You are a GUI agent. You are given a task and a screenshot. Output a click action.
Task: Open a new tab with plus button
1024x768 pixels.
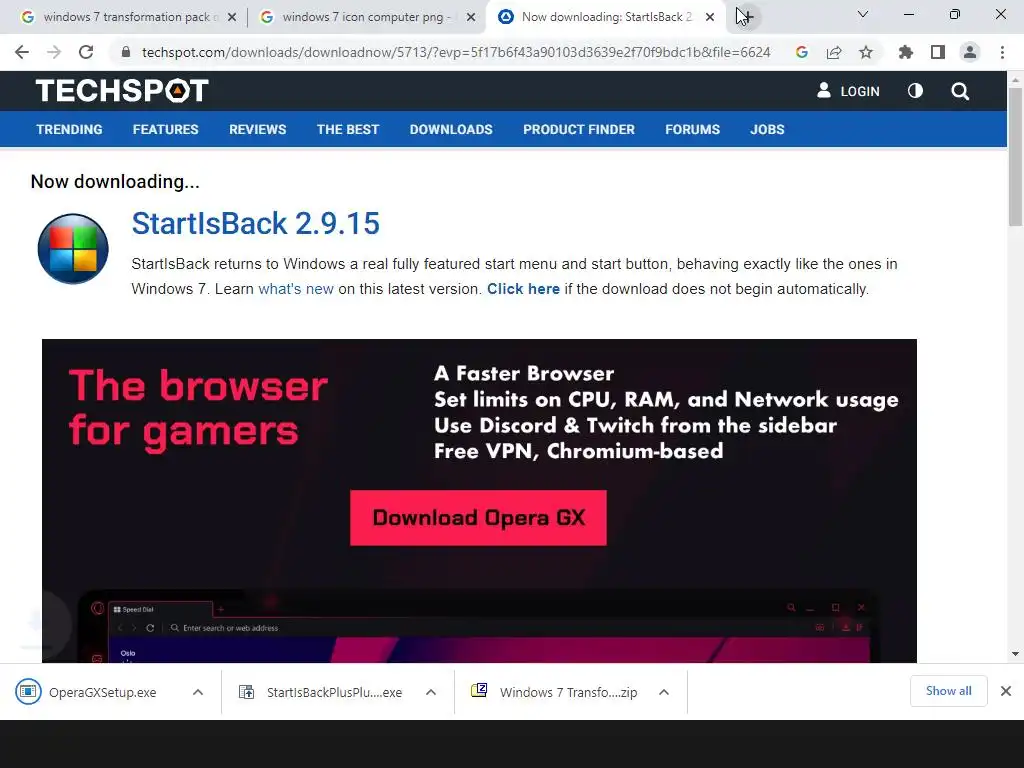[746, 17]
